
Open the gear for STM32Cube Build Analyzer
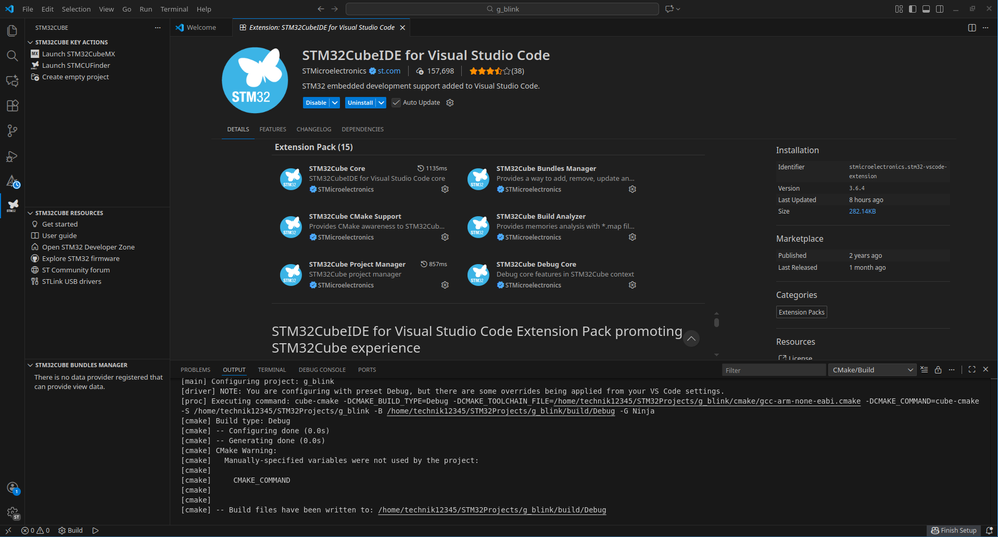[x=632, y=237]
